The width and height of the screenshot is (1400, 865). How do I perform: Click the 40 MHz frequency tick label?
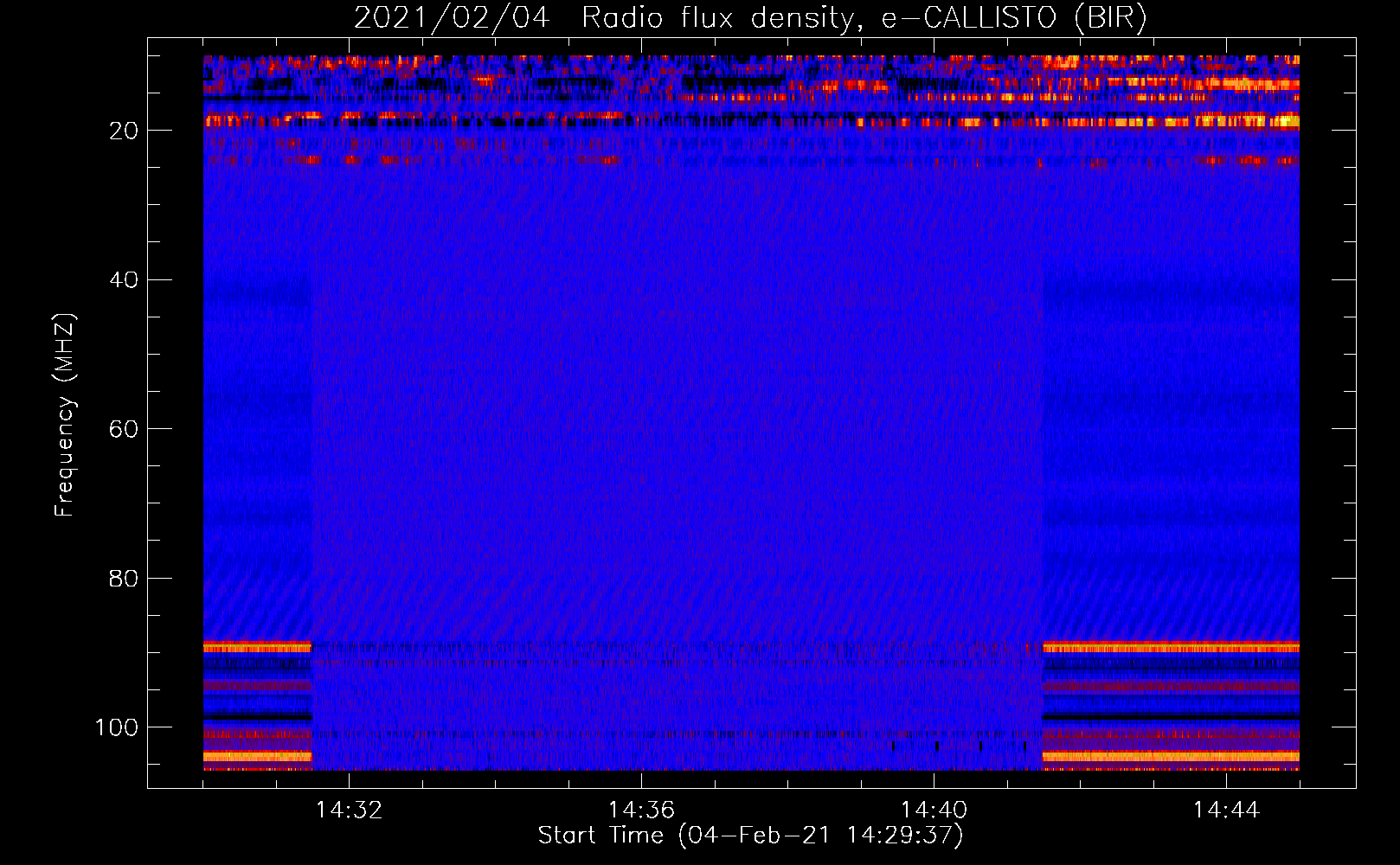124,280
